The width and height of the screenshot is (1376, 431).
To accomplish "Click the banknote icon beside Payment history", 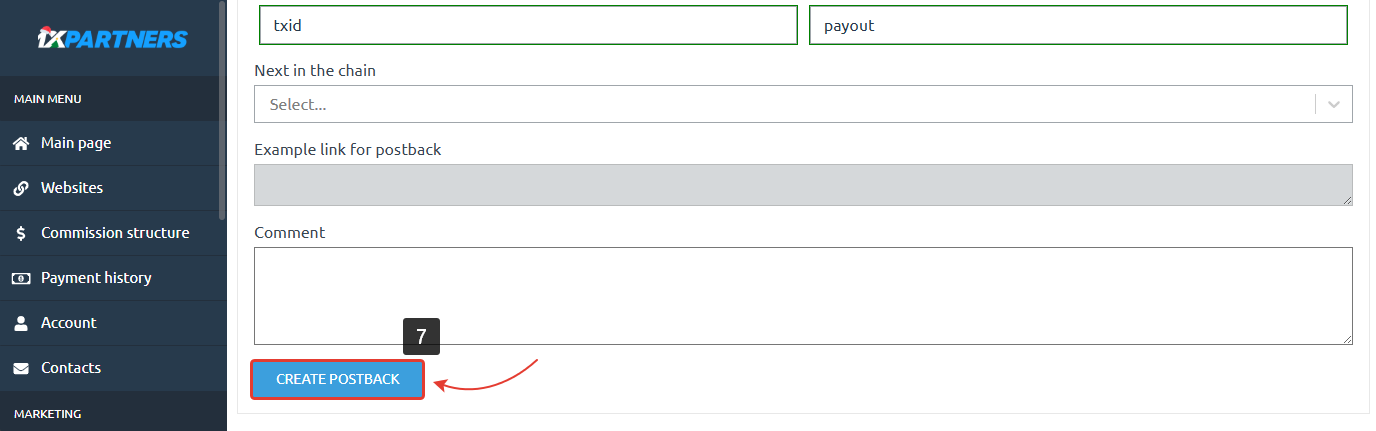I will point(20,278).
